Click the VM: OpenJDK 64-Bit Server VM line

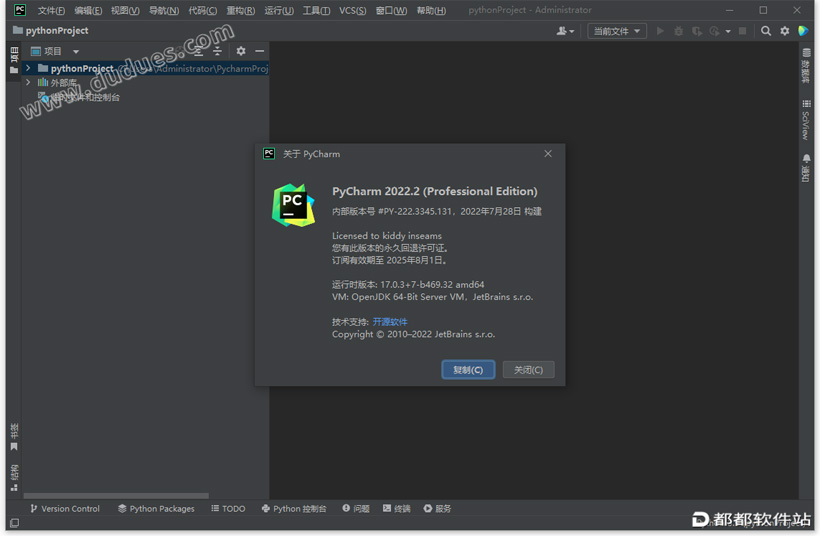coord(432,296)
